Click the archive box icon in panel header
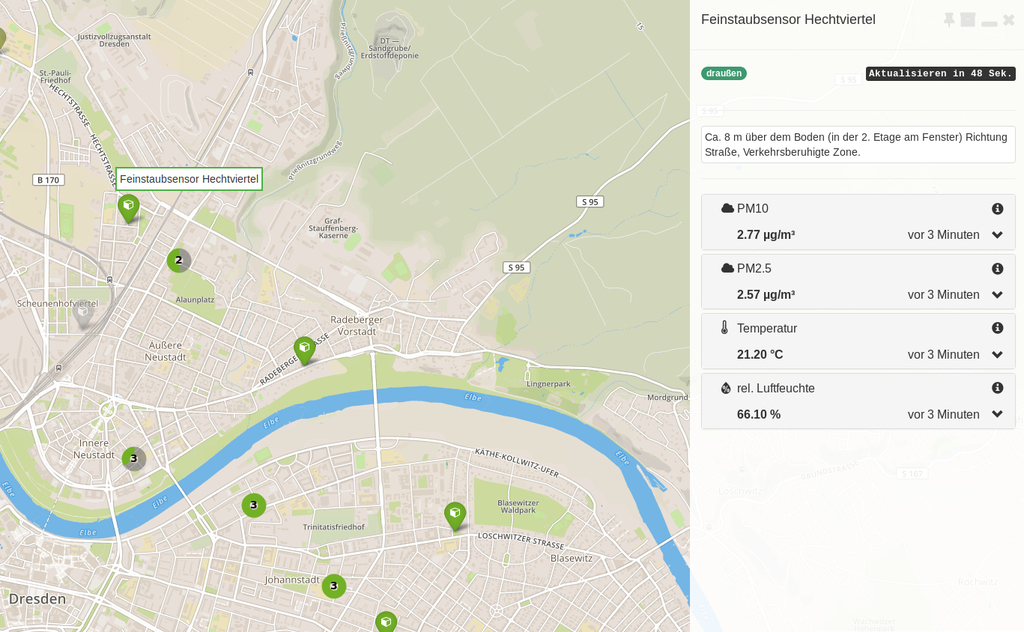 point(968,20)
